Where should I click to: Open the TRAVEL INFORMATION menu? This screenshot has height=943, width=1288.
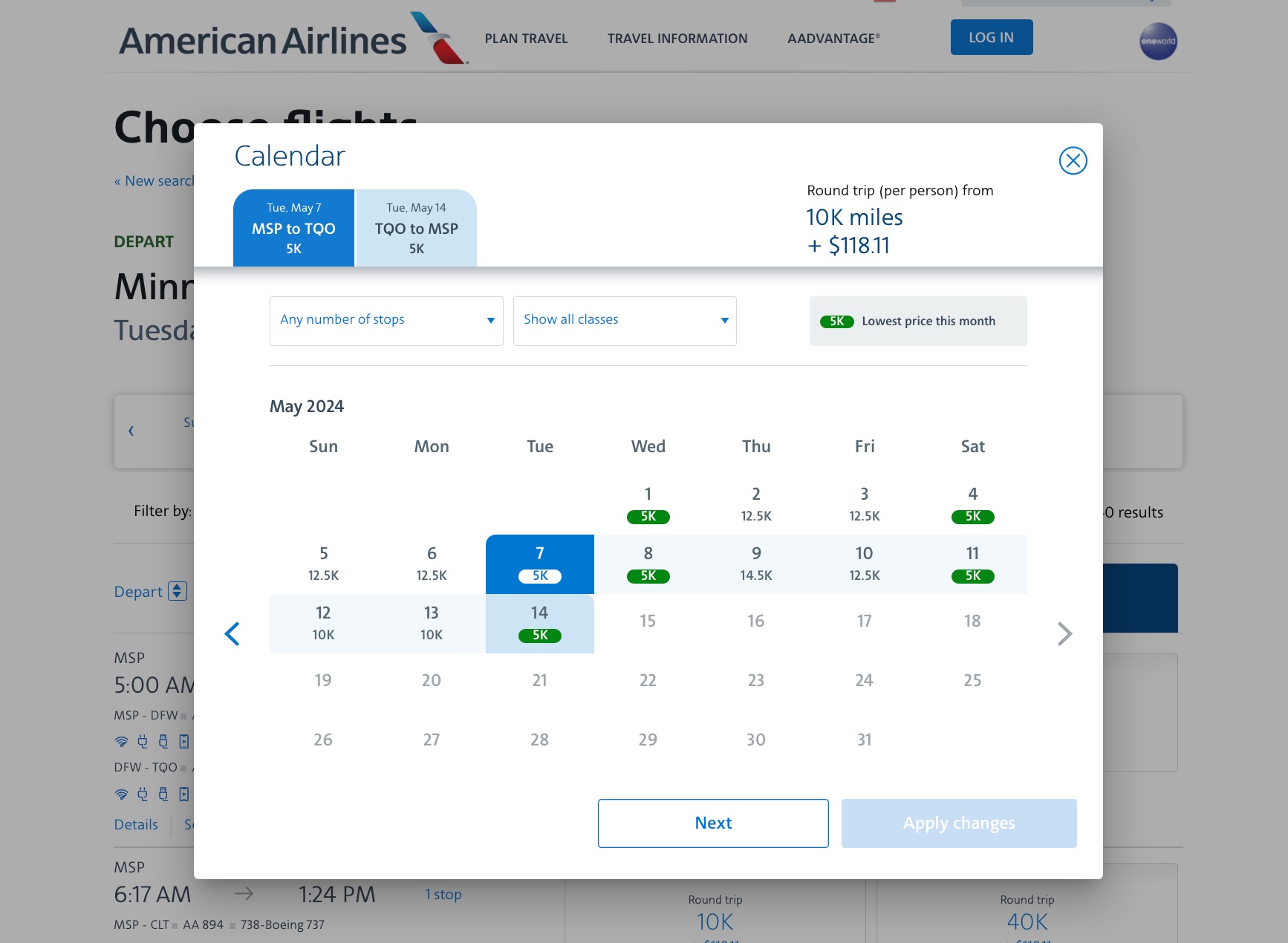coord(677,38)
